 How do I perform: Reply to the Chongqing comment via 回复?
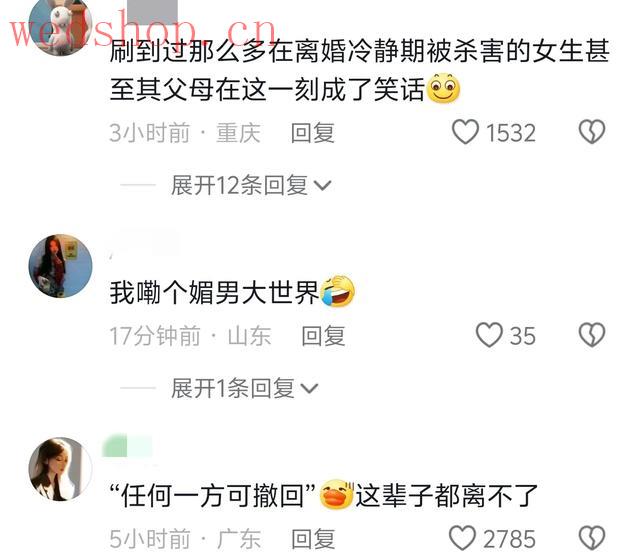click(x=313, y=133)
